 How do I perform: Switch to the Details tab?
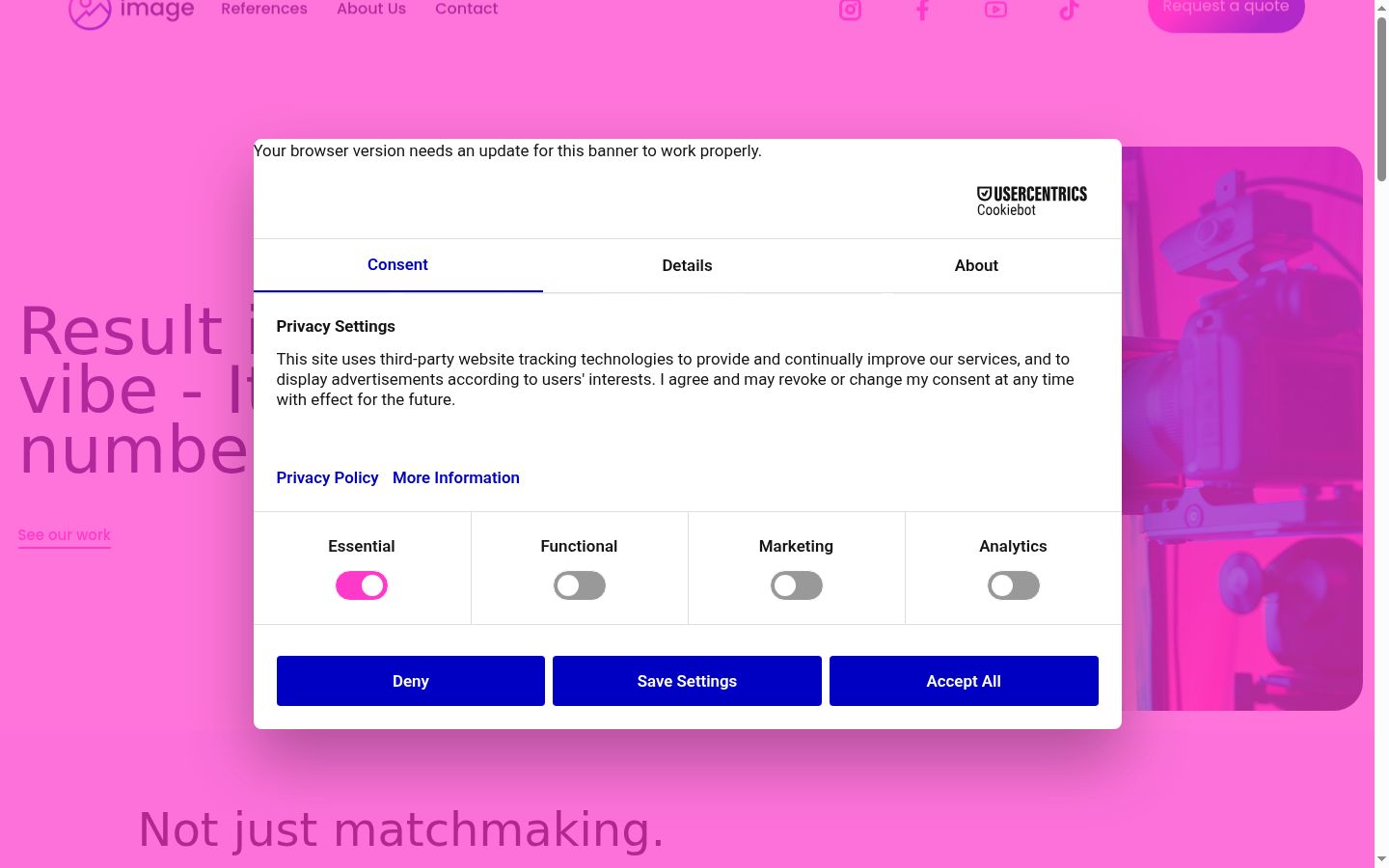pyautogui.click(x=687, y=265)
